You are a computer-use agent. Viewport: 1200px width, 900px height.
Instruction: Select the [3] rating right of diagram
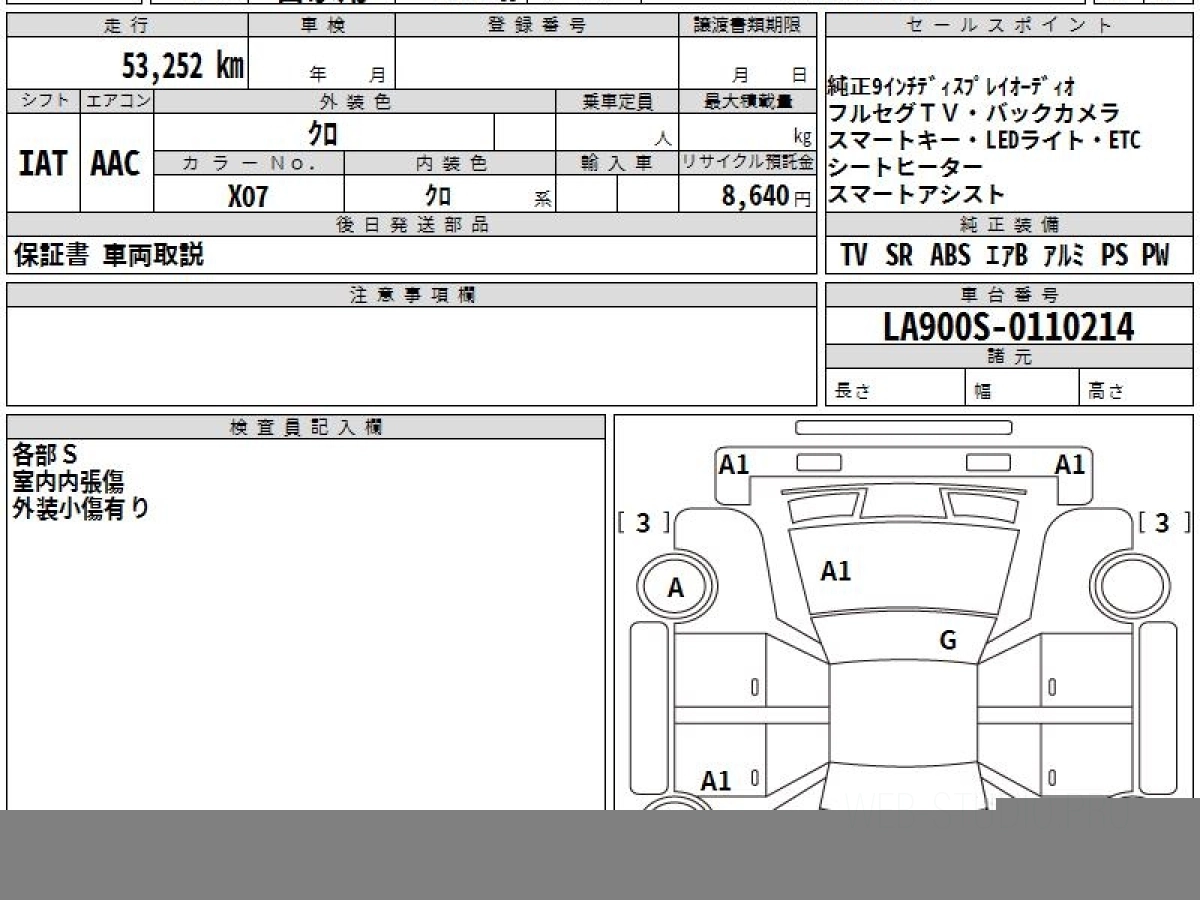pyautogui.click(x=1164, y=523)
